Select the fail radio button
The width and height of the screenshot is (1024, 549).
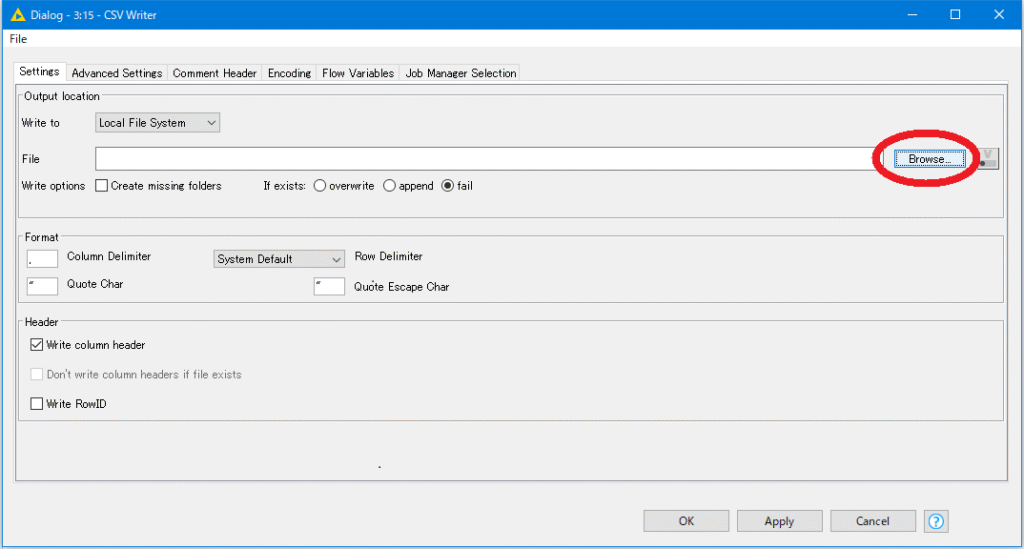click(448, 186)
